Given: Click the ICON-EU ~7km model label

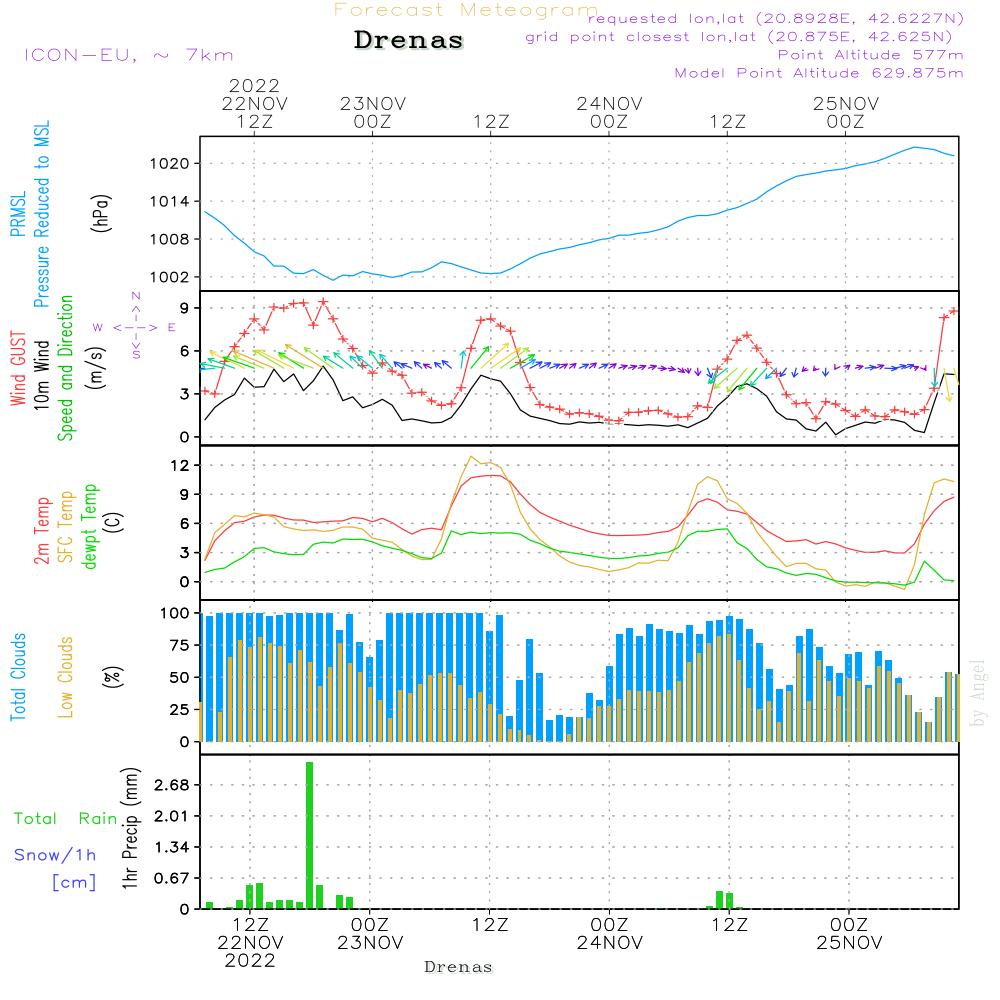Looking at the screenshot, I should coord(129,55).
